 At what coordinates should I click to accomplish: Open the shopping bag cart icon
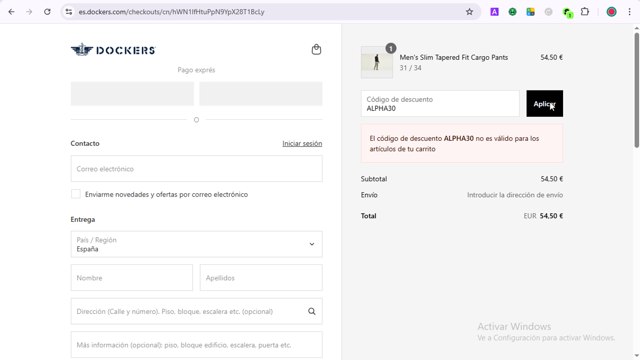click(x=316, y=49)
